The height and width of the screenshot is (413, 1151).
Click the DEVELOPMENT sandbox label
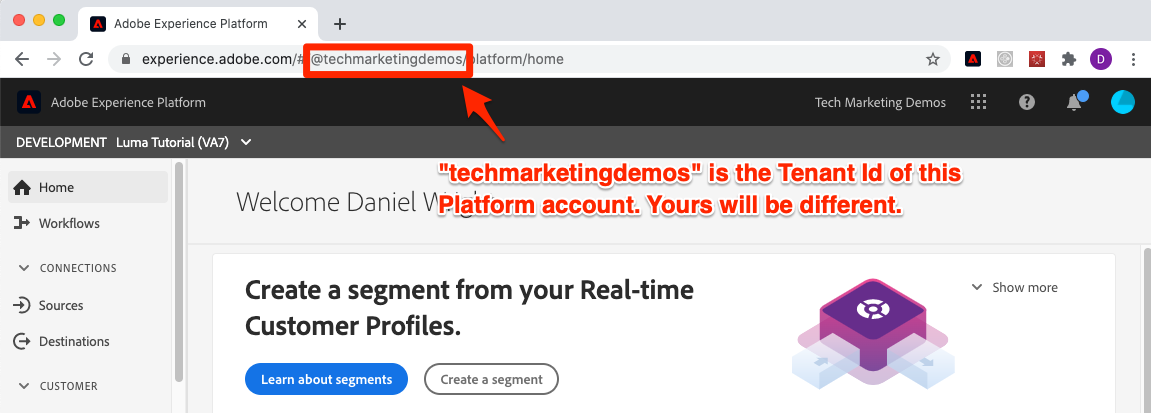62,142
